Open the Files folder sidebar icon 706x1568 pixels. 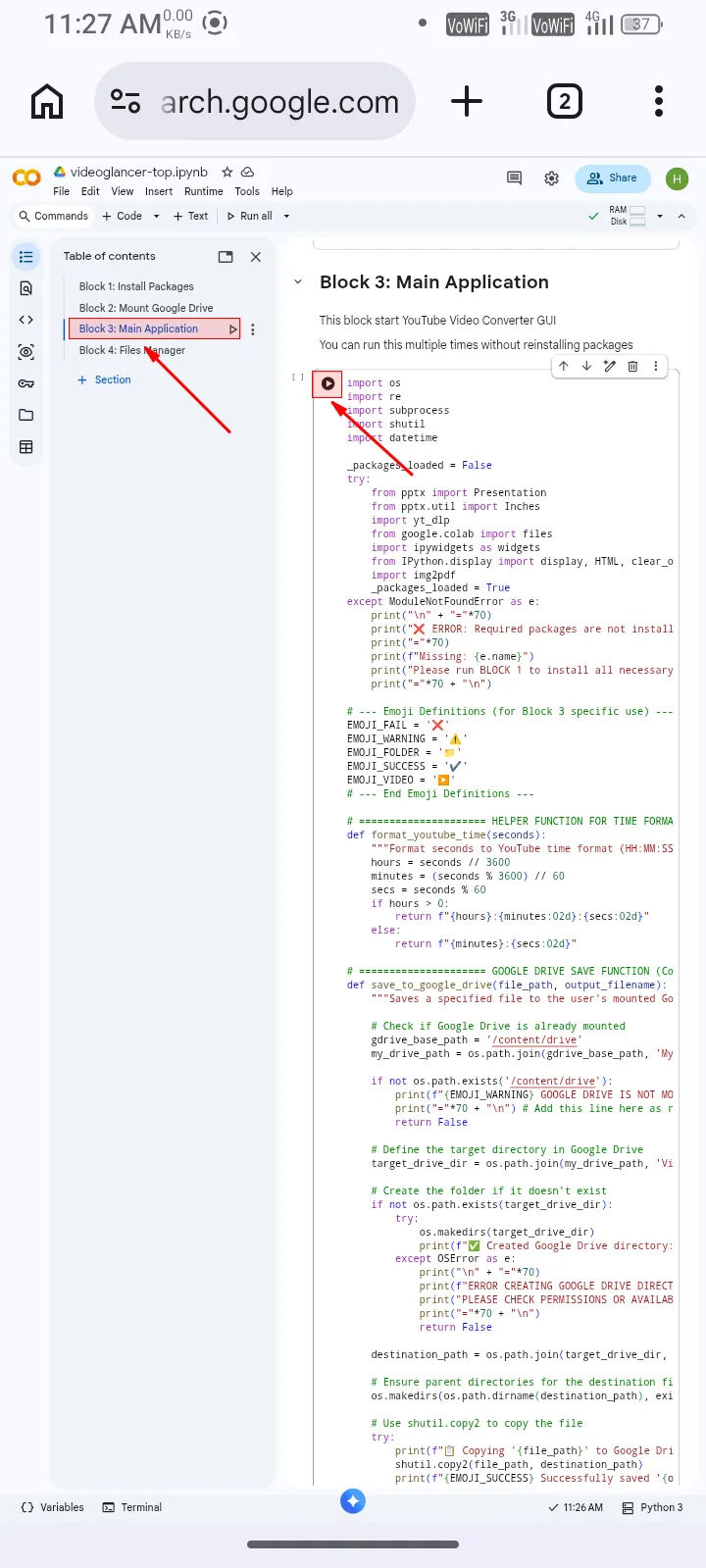[x=26, y=415]
